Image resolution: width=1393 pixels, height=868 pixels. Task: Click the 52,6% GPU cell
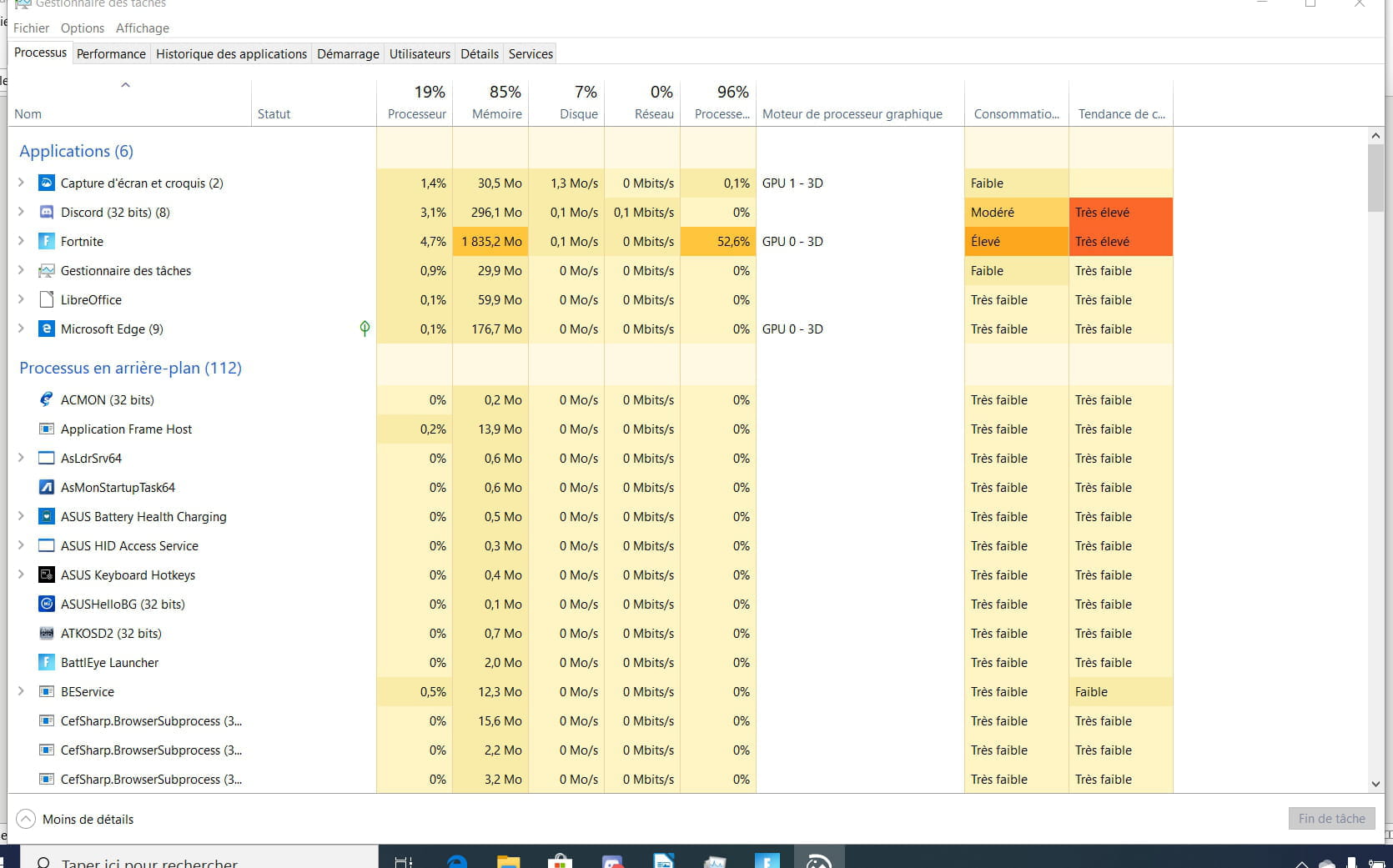click(x=718, y=241)
